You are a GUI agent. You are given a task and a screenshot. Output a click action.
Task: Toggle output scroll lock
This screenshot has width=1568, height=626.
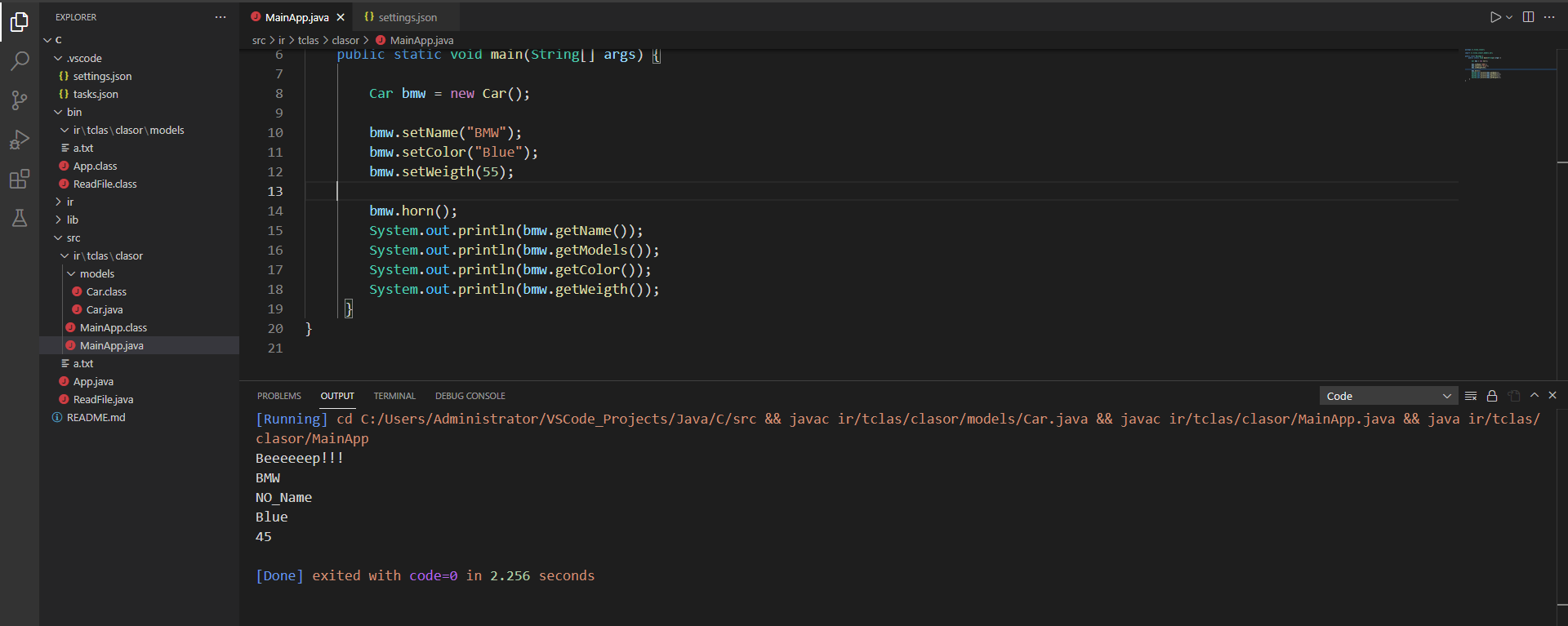click(x=1492, y=396)
